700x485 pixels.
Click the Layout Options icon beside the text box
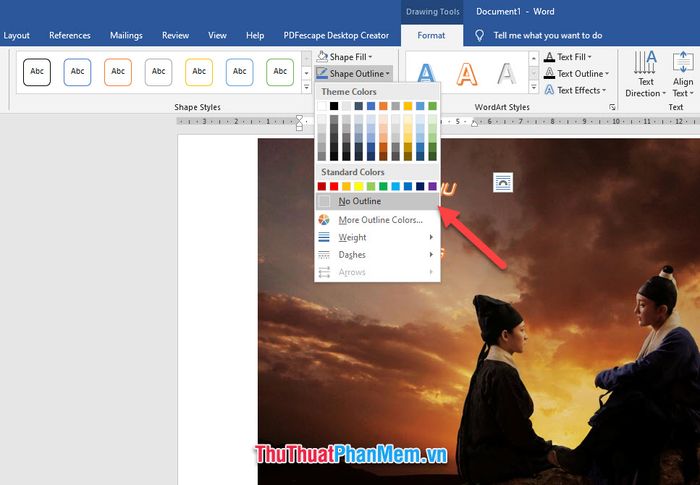503,182
